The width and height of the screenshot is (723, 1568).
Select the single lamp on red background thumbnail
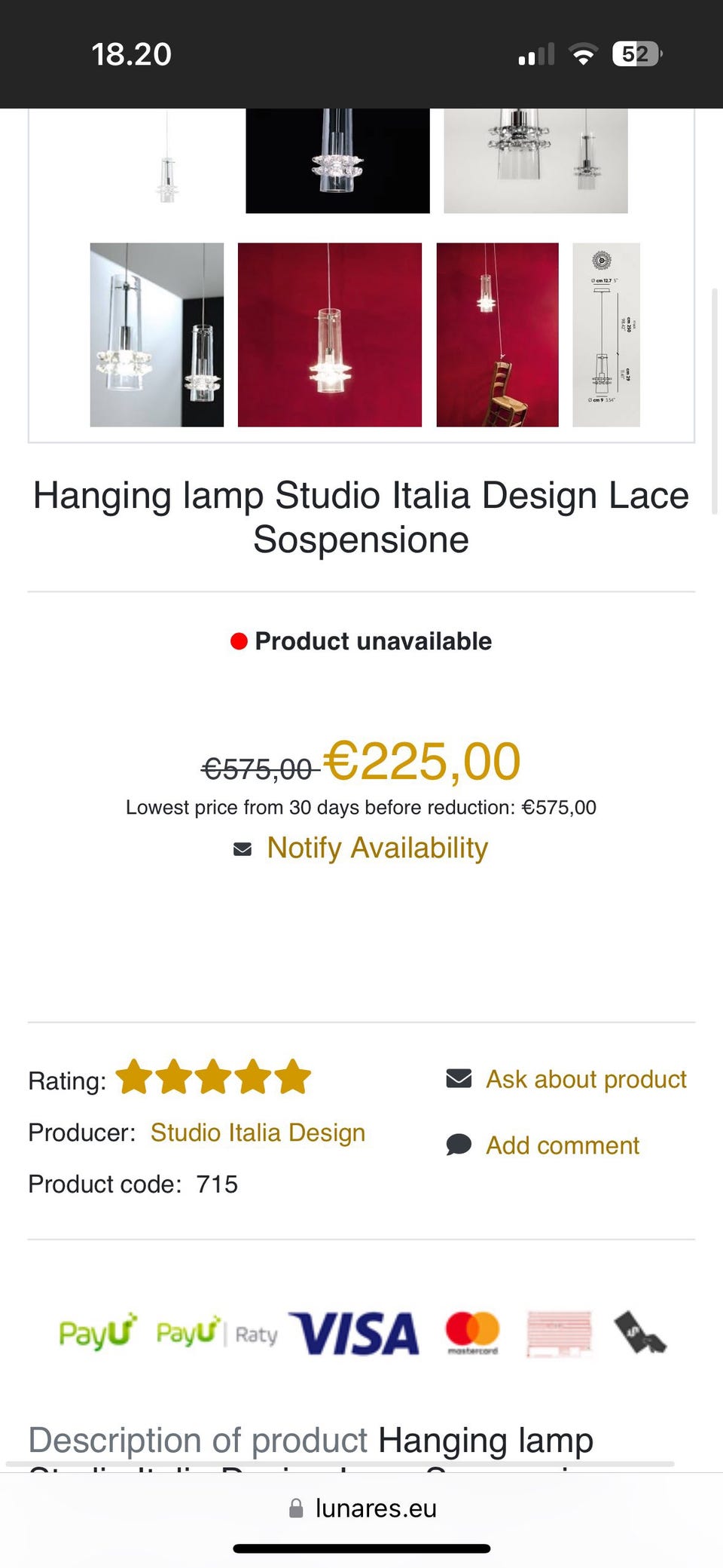pyautogui.click(x=330, y=335)
